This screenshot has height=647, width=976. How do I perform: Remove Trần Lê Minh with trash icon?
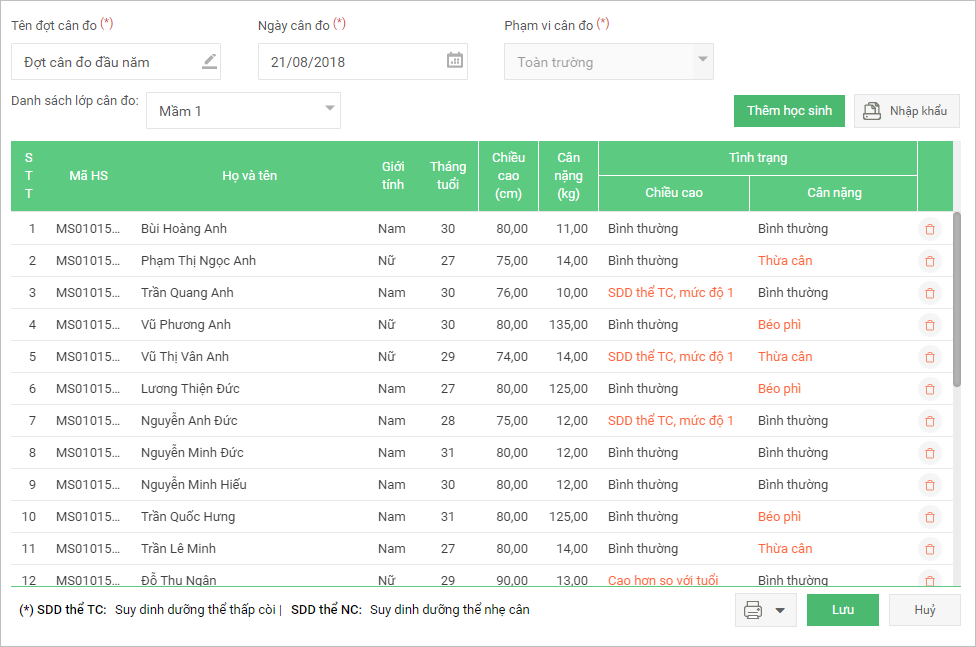(x=930, y=549)
